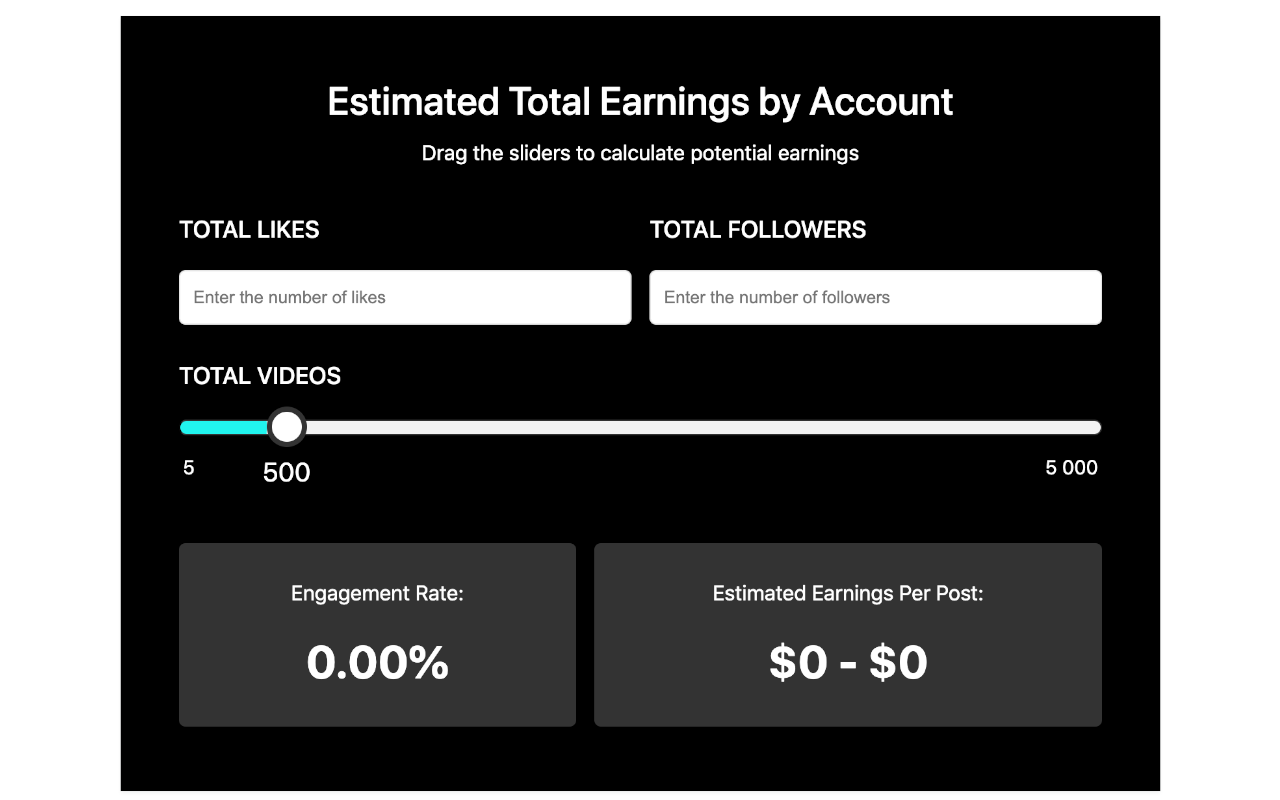
Task: Click the TOTAL LIKES heading
Action: [x=250, y=228]
